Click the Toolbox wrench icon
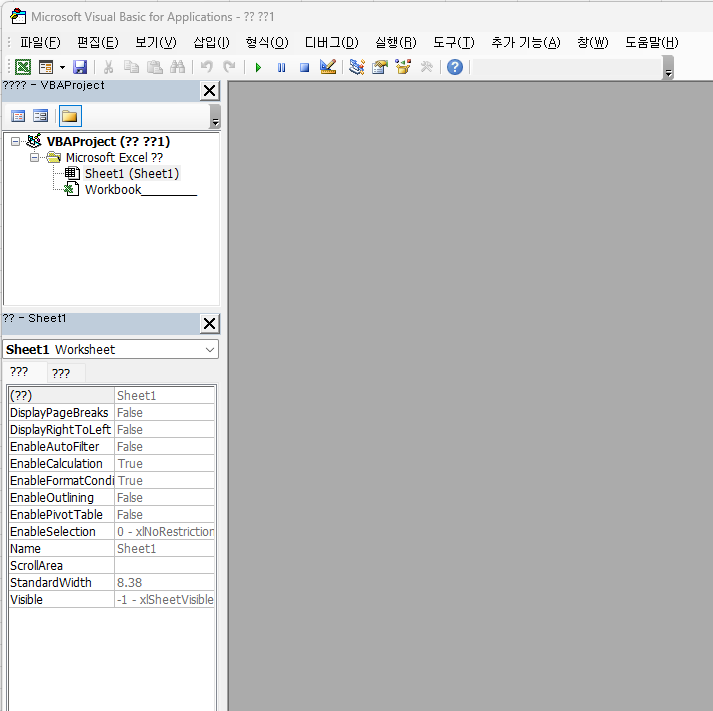Screen dimensions: 713x711 pyautogui.click(x=426, y=67)
